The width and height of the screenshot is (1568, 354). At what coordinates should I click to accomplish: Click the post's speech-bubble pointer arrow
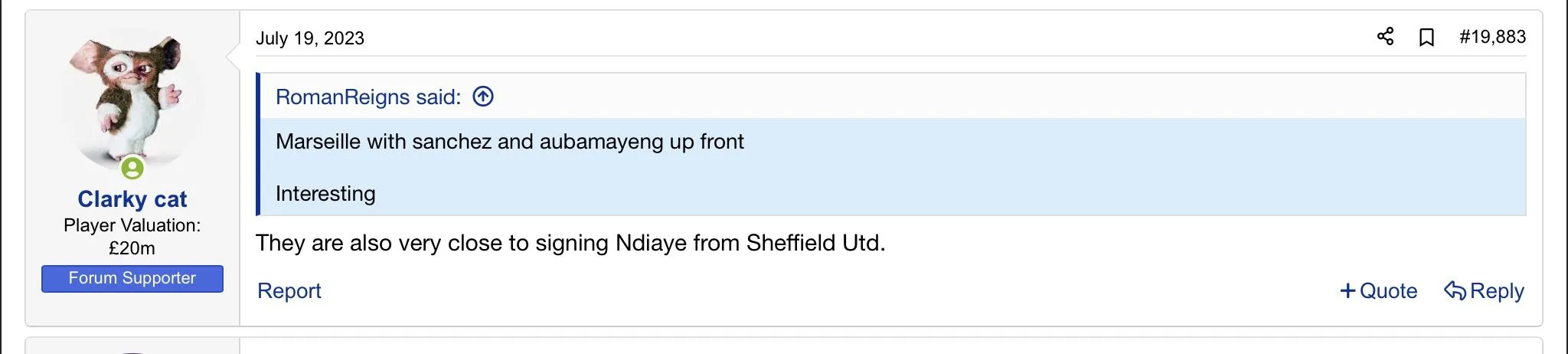click(x=233, y=55)
